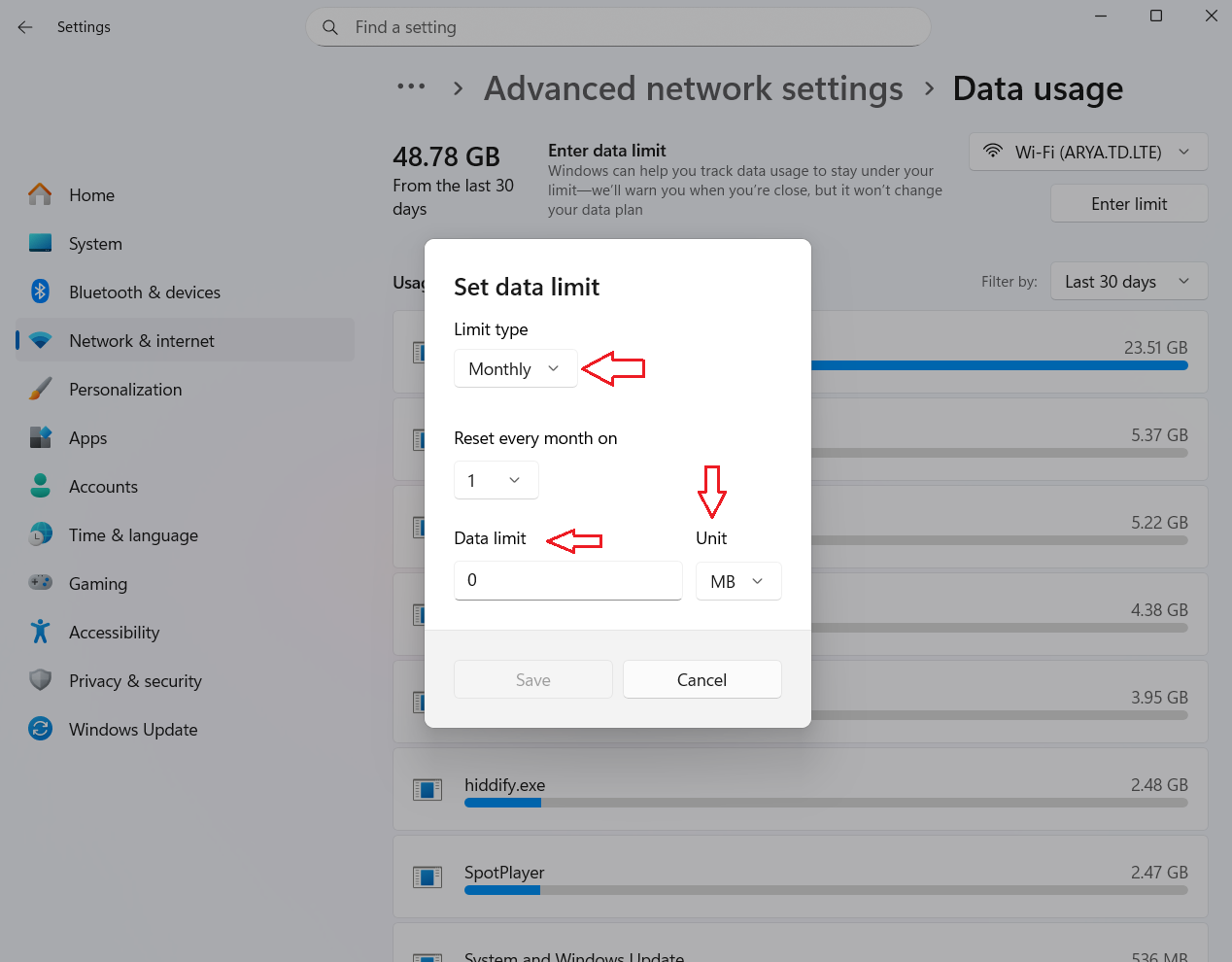Click the Advanced network settings breadcrumb
Screen dimensions: 1232x962
[x=694, y=88]
